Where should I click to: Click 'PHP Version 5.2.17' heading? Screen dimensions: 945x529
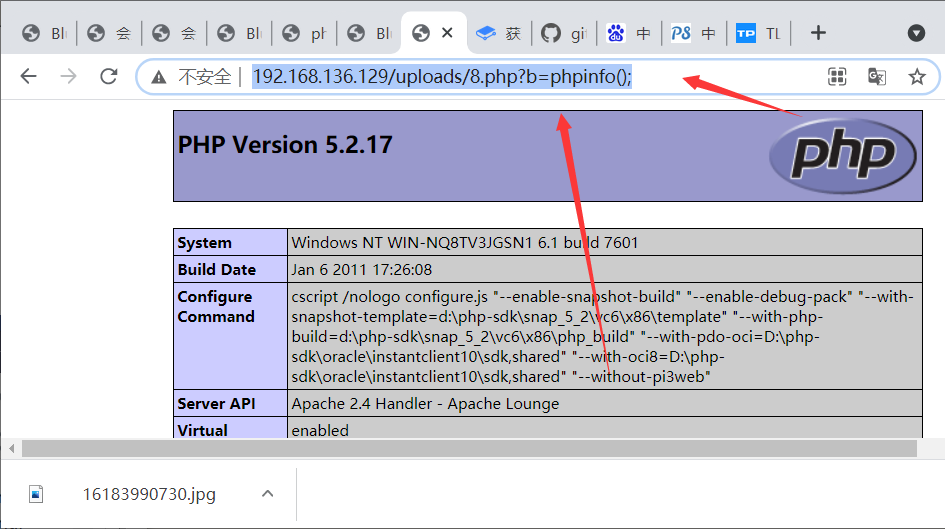tap(285, 145)
